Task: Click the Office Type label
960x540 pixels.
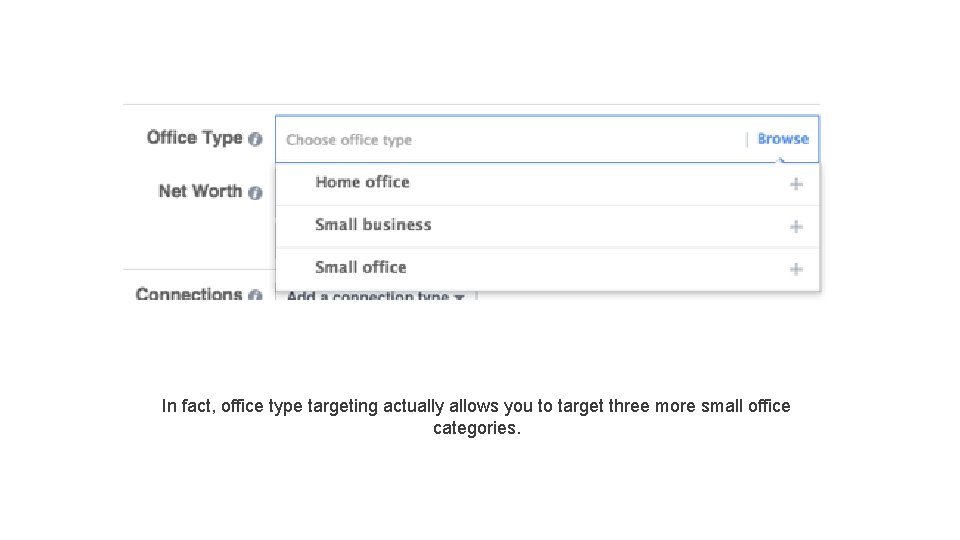Action: click(194, 138)
